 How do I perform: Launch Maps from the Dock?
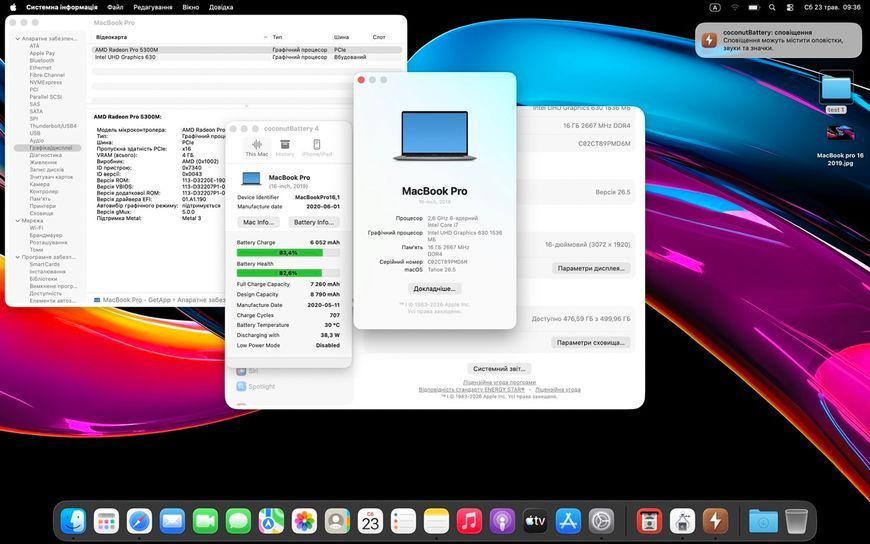coord(271,521)
